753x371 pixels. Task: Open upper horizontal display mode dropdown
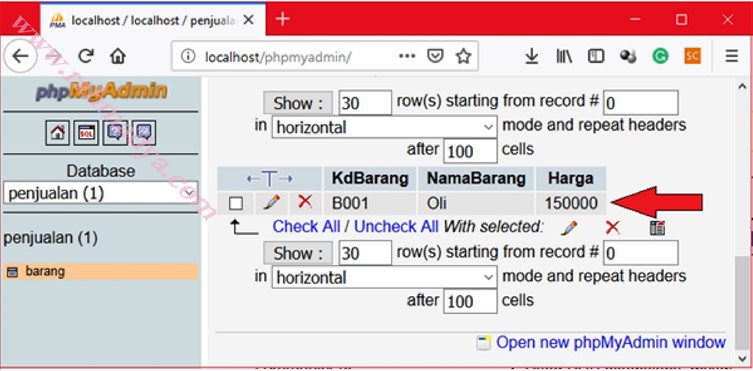(x=384, y=127)
